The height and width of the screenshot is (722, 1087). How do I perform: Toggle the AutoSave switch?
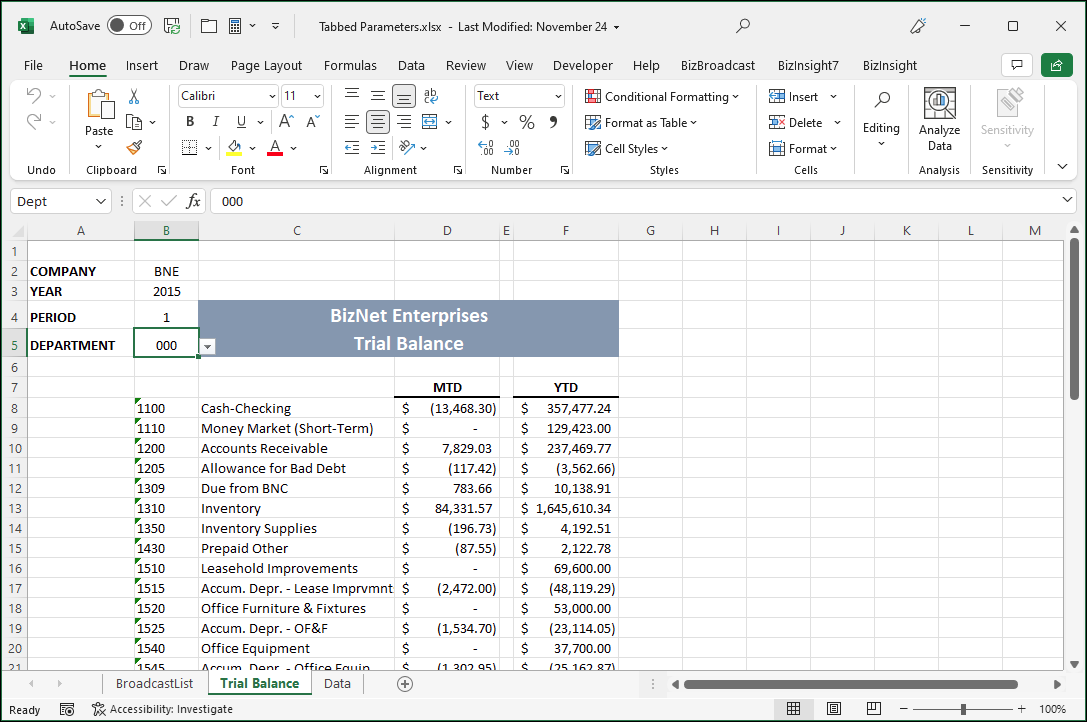click(x=130, y=26)
